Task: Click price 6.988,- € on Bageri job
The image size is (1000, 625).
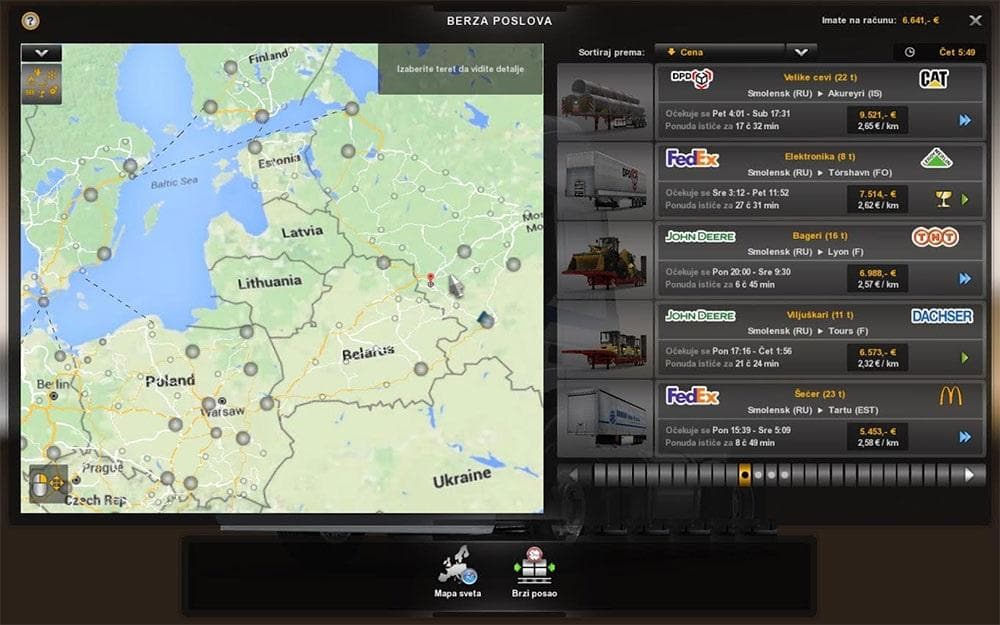Action: pyautogui.click(x=877, y=273)
